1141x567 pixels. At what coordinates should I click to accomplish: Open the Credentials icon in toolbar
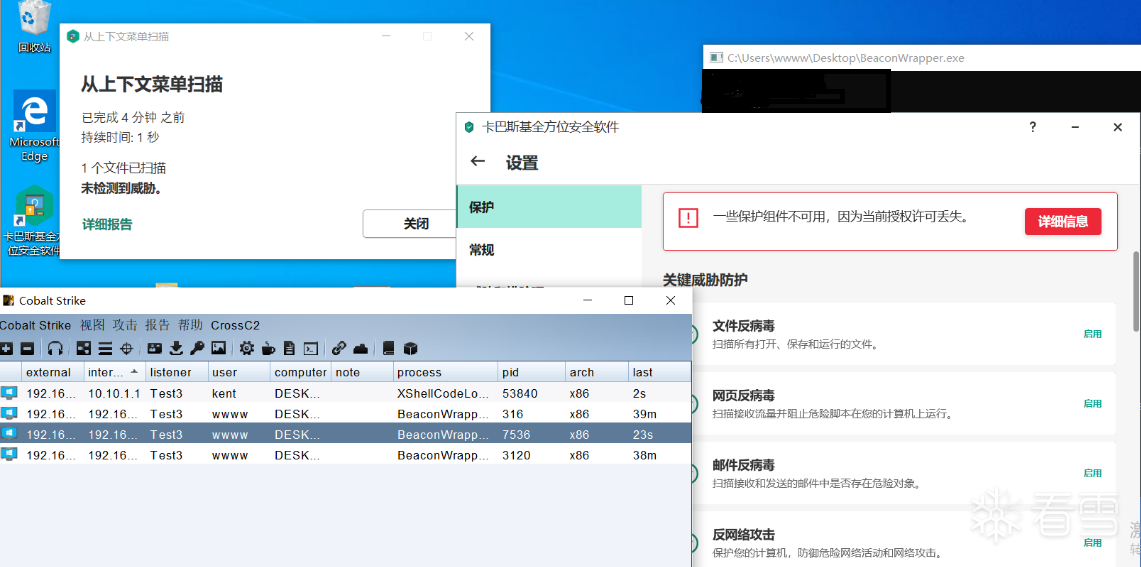pos(154,348)
